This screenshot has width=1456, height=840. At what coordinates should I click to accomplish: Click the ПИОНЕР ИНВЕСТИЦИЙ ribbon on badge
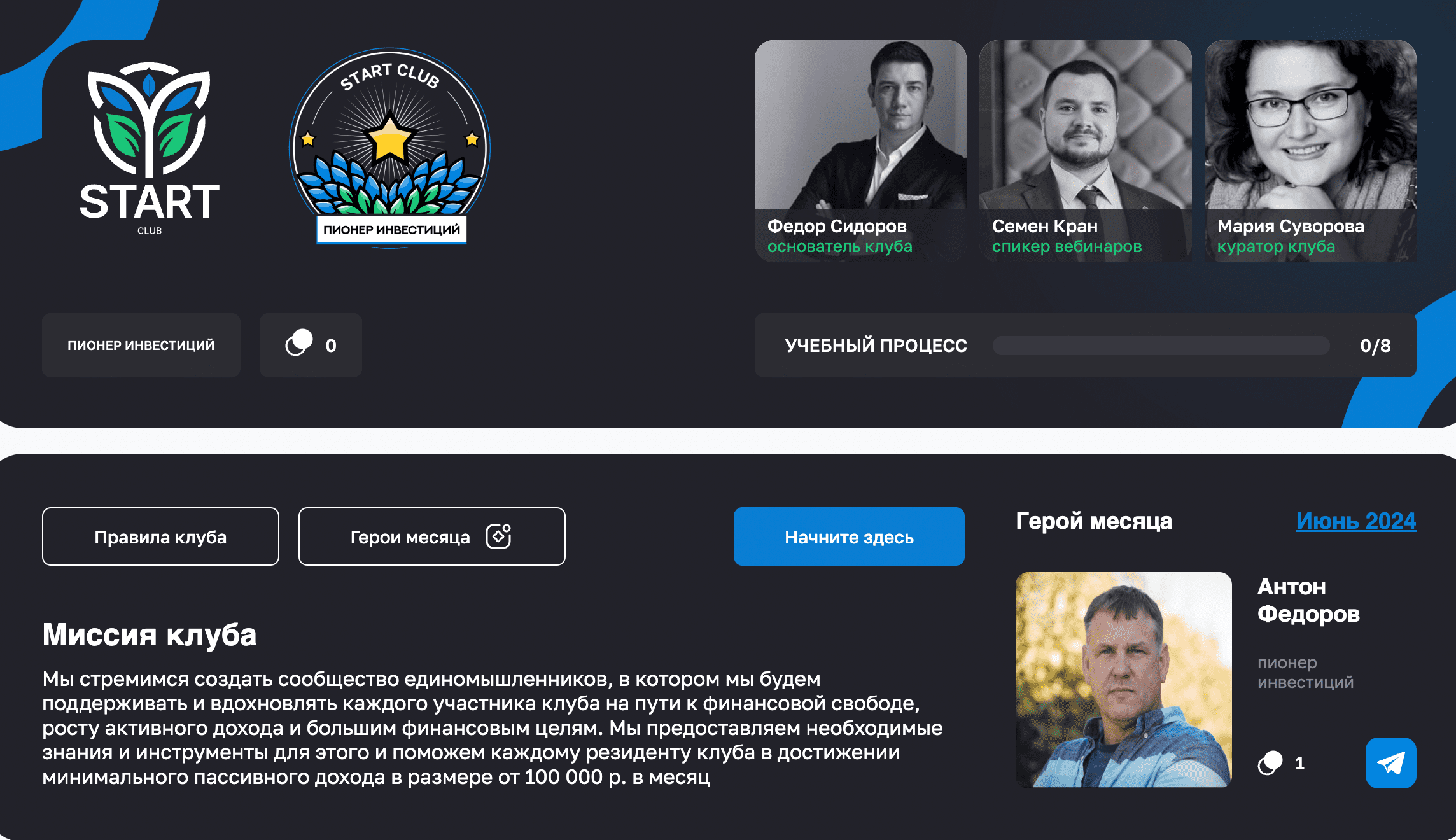(x=391, y=230)
